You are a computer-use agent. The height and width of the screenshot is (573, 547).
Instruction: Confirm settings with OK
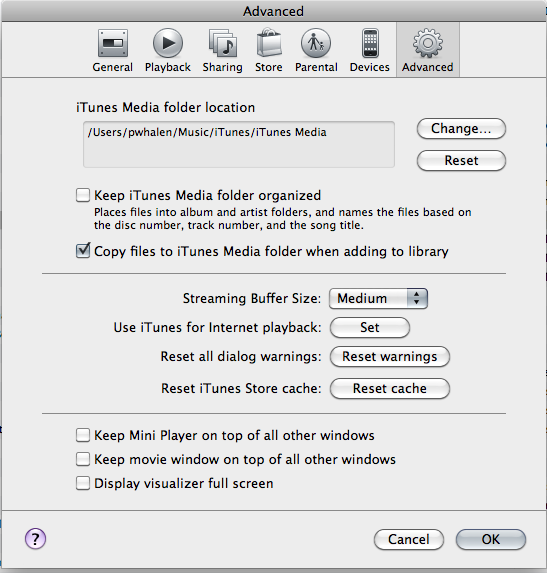490,539
